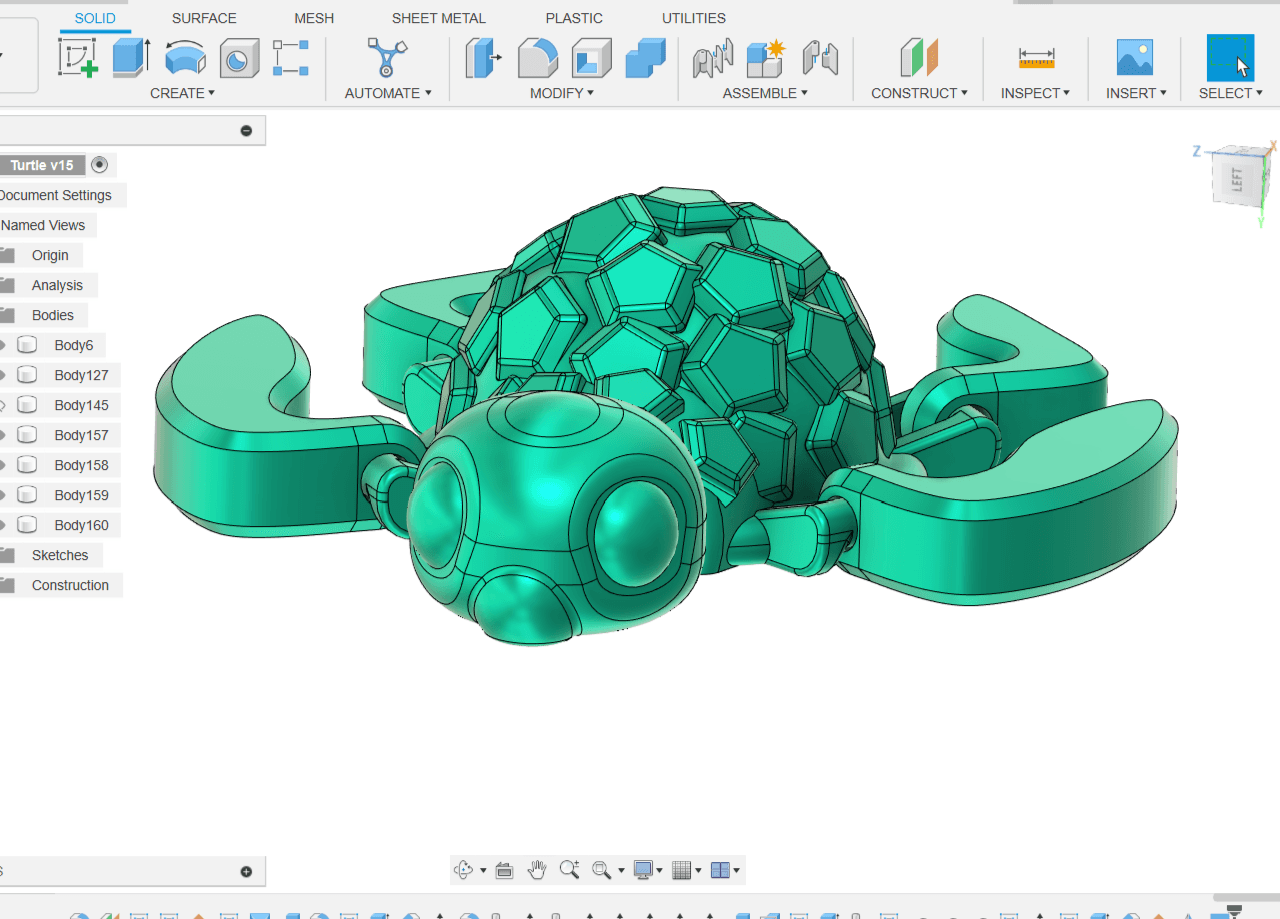Click the Grid and Snaps icon
The image size is (1280, 919).
[x=682, y=870]
